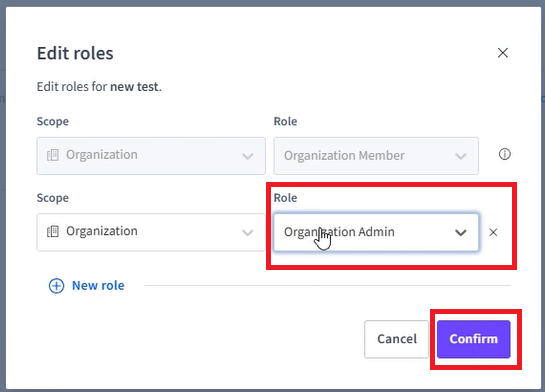Confirm the role changes
Viewport: 545px width, 392px height.
(473, 339)
